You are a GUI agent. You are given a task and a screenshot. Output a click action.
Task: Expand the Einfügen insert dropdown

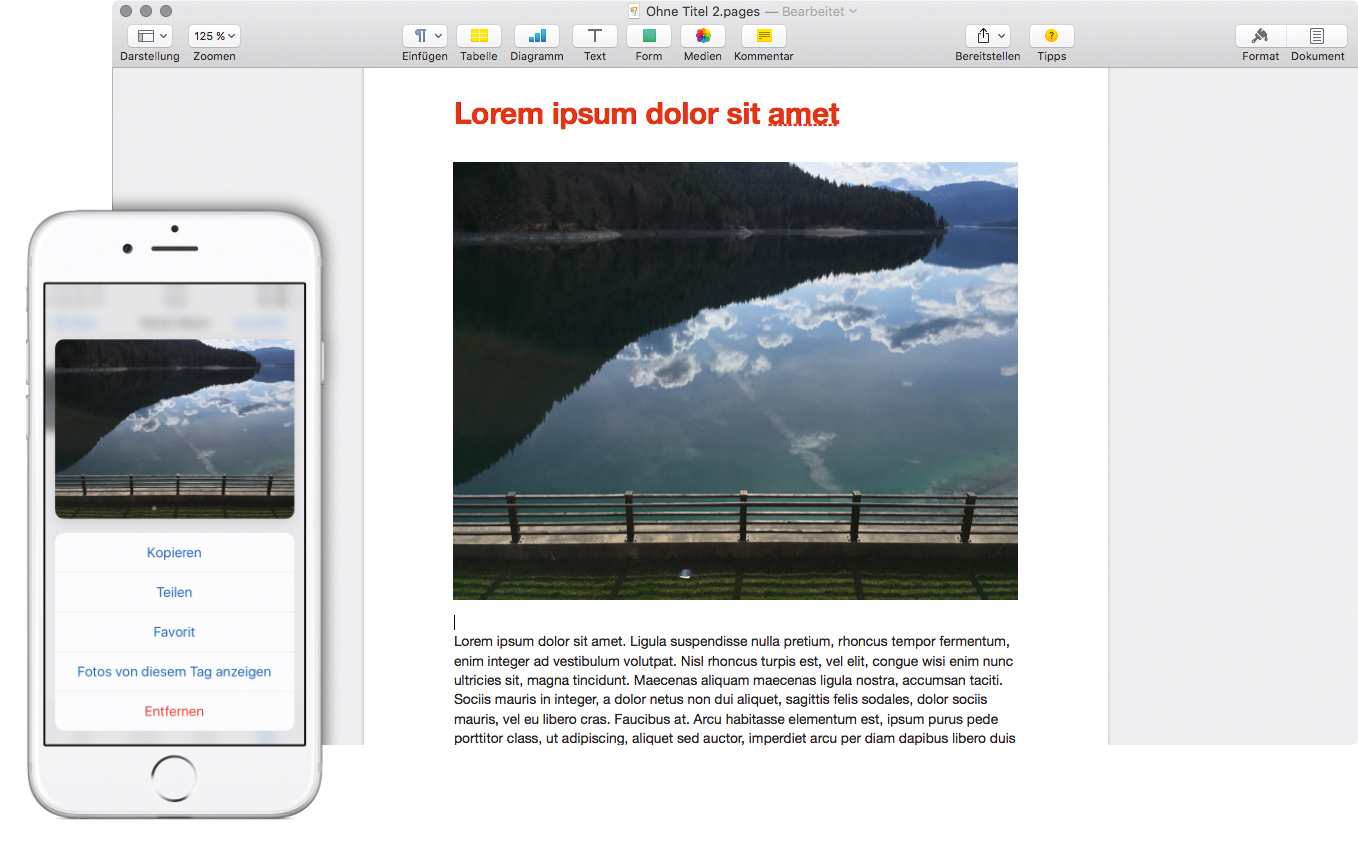pyautogui.click(x=424, y=36)
